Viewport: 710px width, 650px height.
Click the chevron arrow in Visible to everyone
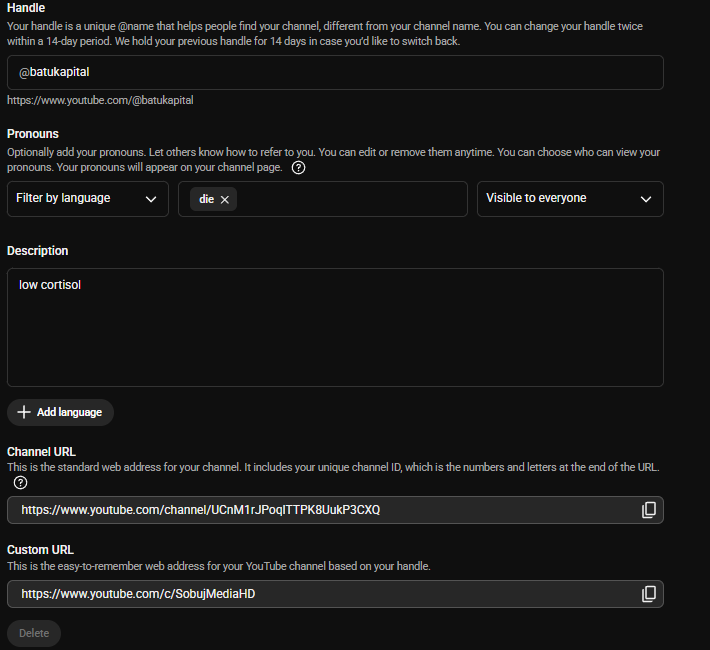(x=646, y=199)
